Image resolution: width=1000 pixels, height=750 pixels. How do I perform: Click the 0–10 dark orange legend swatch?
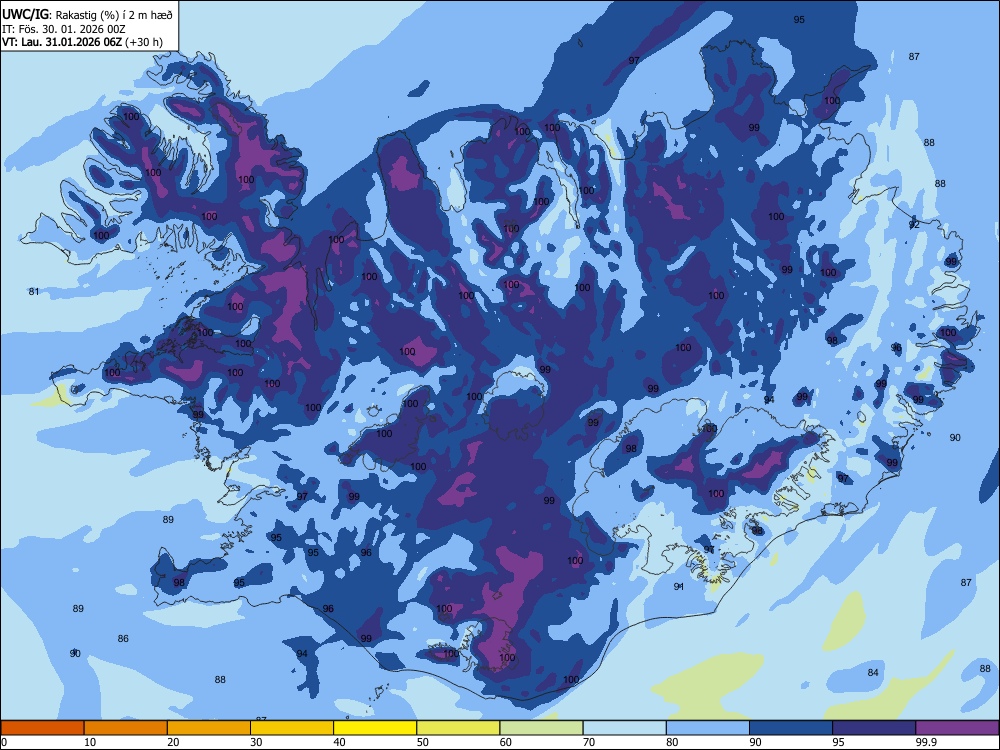[42, 728]
